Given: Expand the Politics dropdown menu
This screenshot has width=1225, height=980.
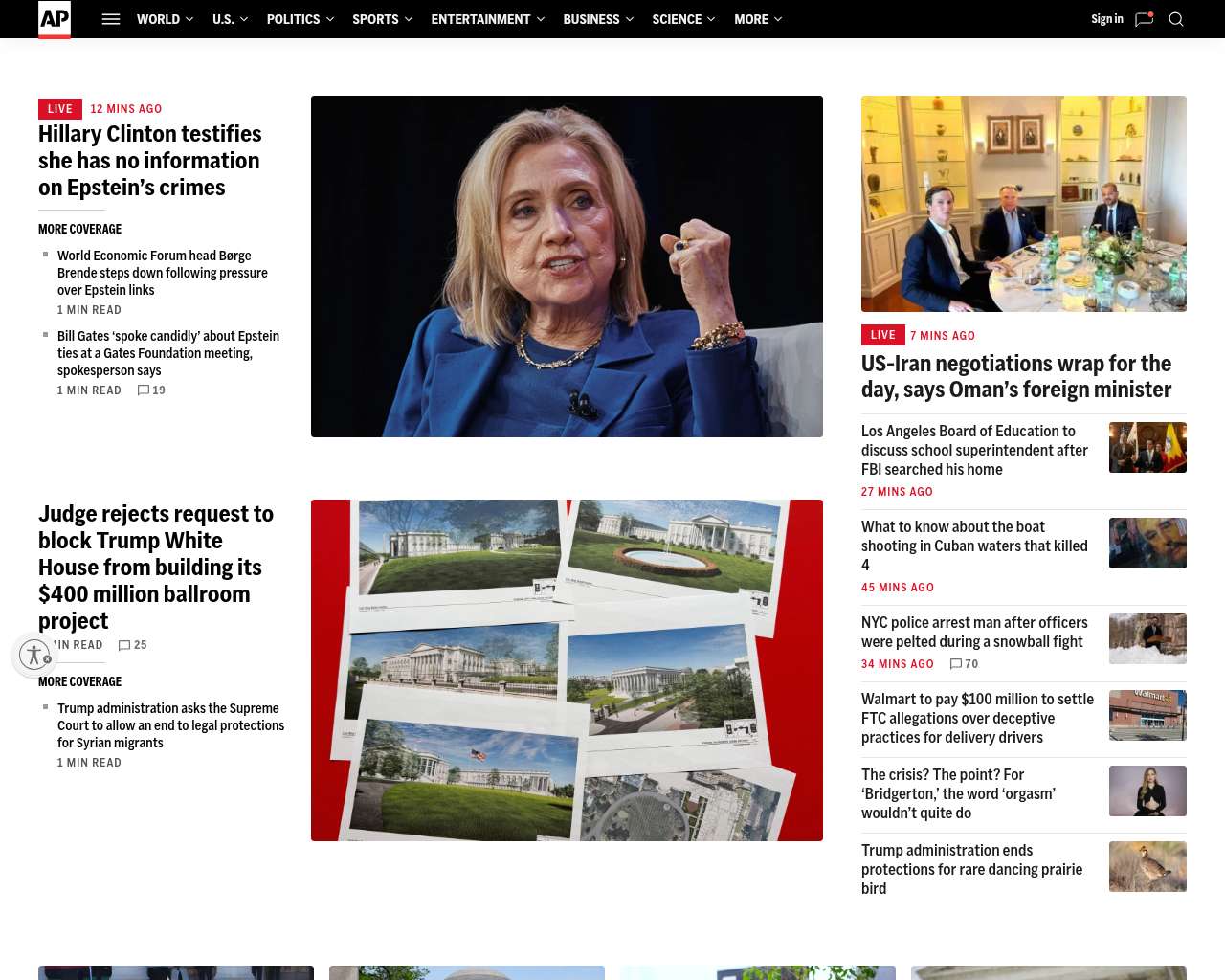Looking at the screenshot, I should point(300,19).
